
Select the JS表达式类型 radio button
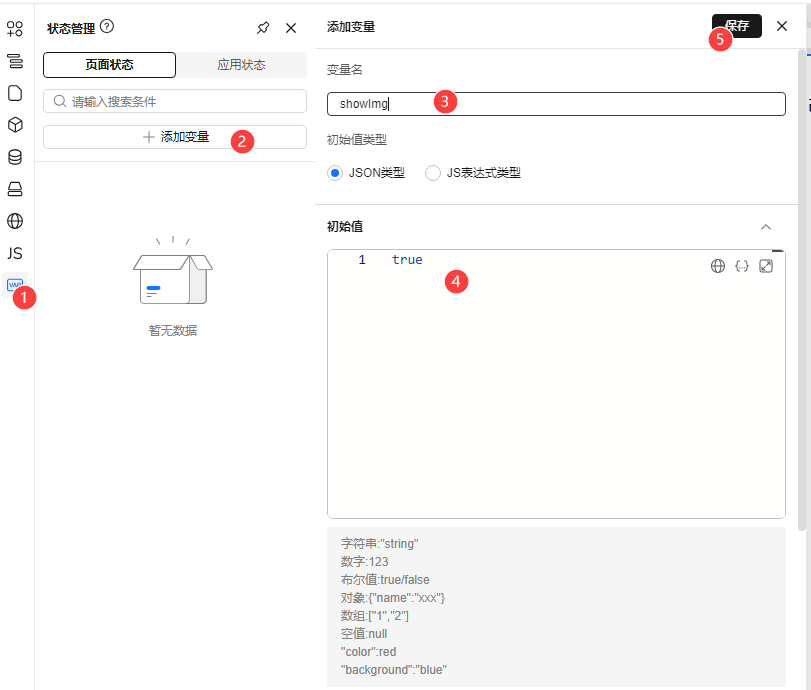point(433,173)
